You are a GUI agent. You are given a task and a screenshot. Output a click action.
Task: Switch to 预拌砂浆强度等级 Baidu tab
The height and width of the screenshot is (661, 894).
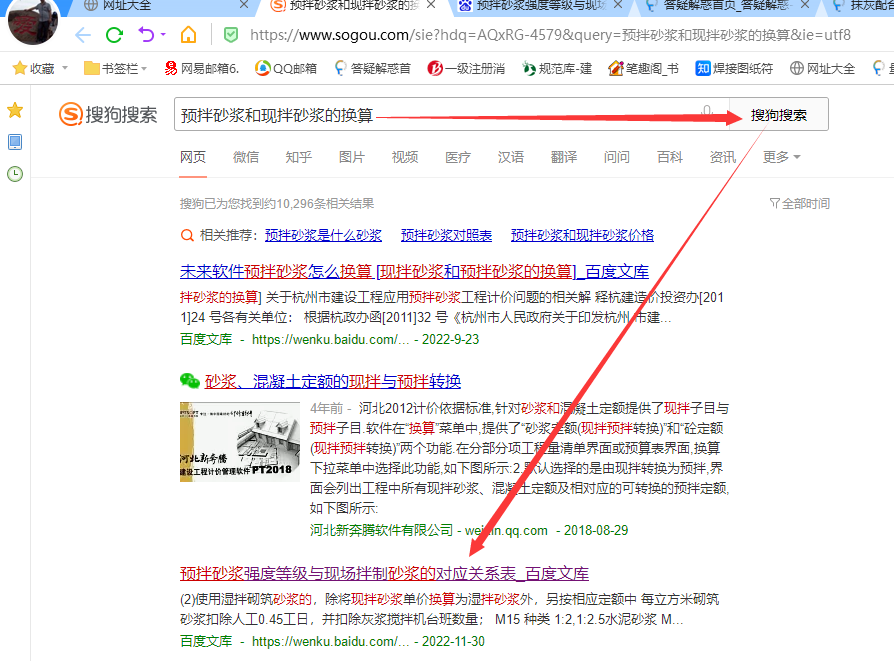pos(533,6)
